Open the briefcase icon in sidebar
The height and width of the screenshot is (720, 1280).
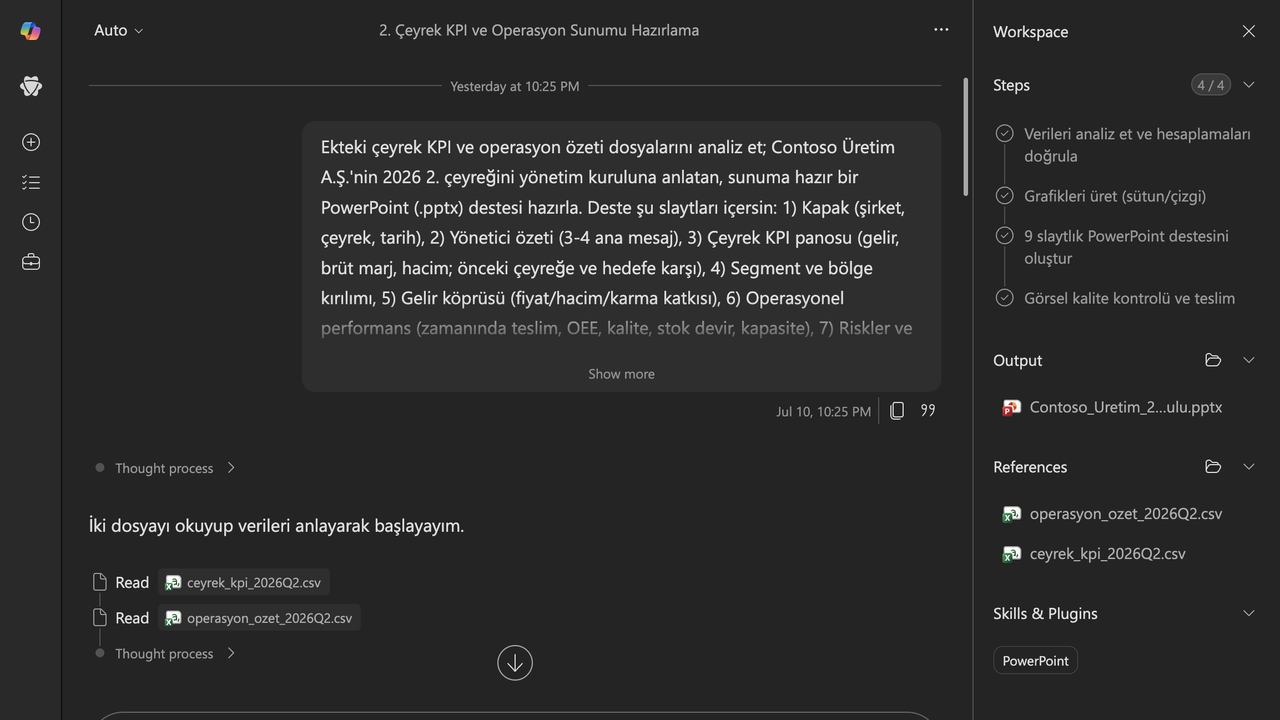point(31,262)
